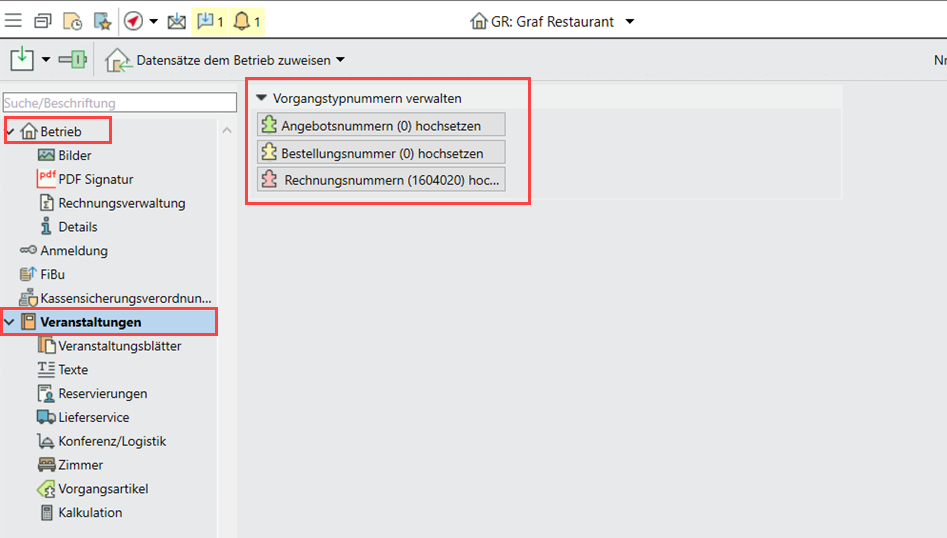Open favorites document star icon

click(x=102, y=21)
